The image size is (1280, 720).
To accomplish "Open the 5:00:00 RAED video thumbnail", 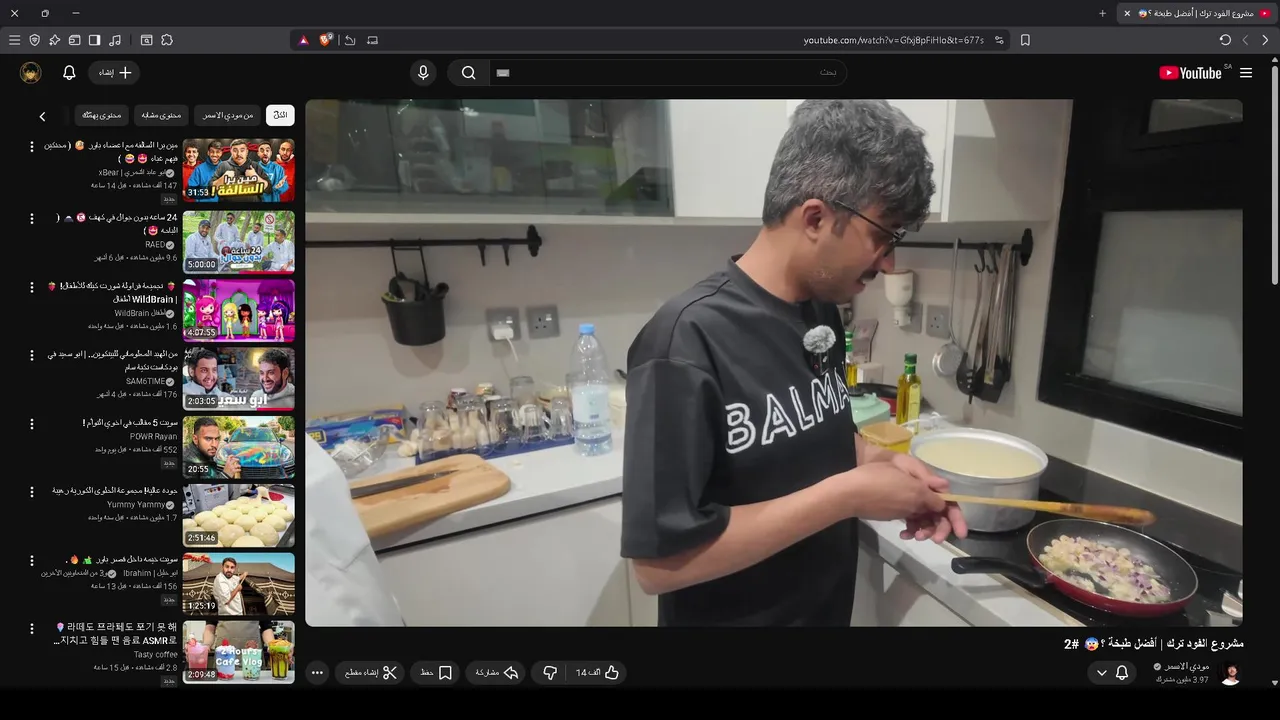I will click(x=239, y=241).
